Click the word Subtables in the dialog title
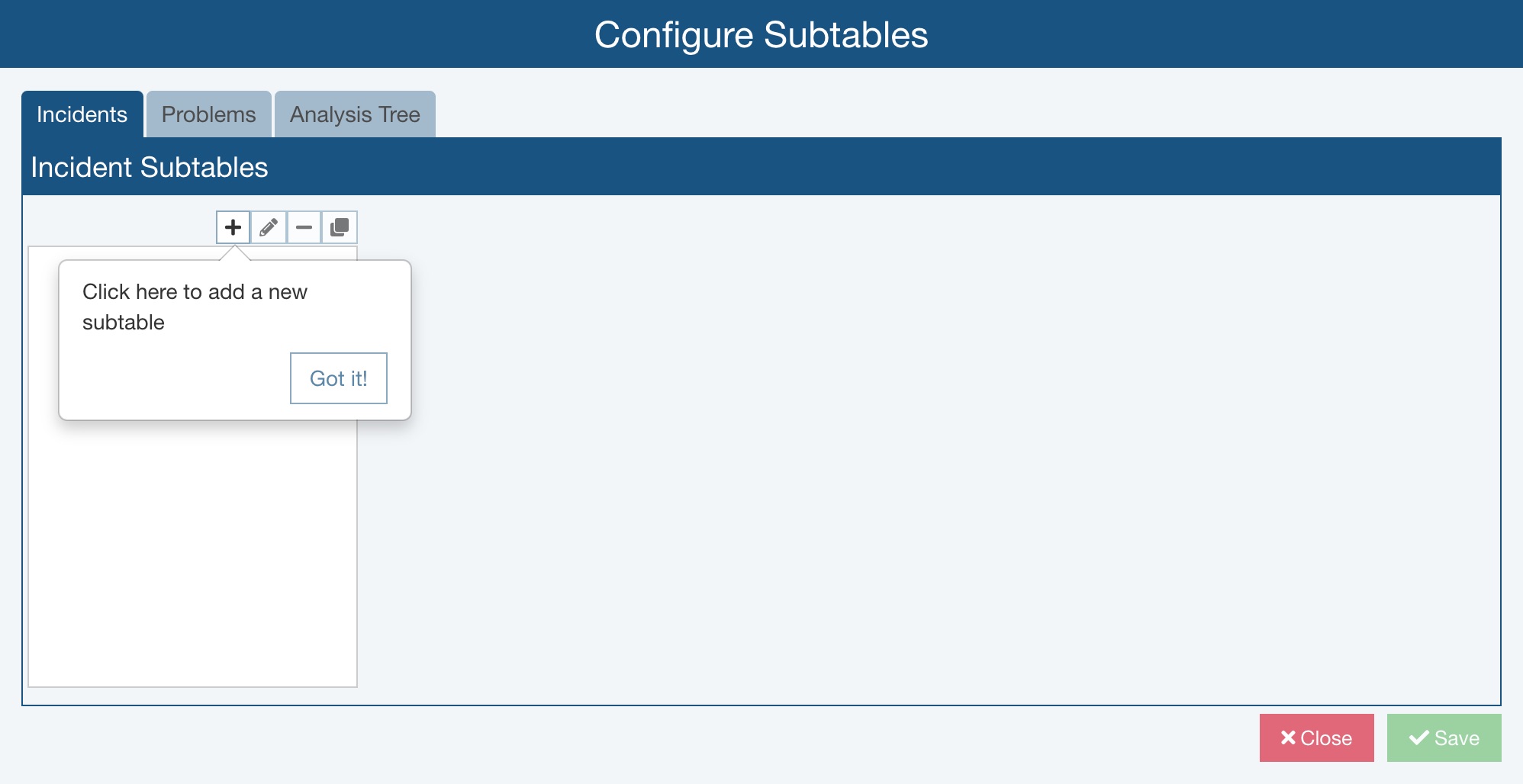1523x784 pixels. coord(845,35)
